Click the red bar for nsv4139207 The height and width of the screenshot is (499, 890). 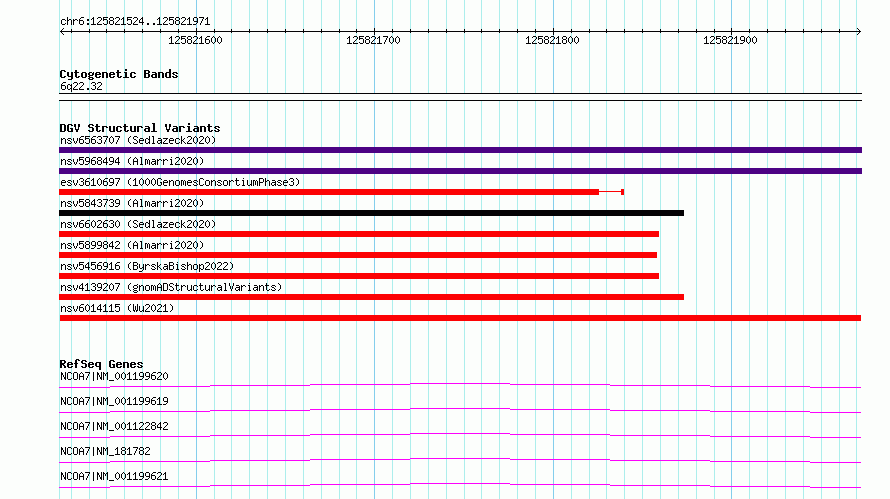pos(371,297)
